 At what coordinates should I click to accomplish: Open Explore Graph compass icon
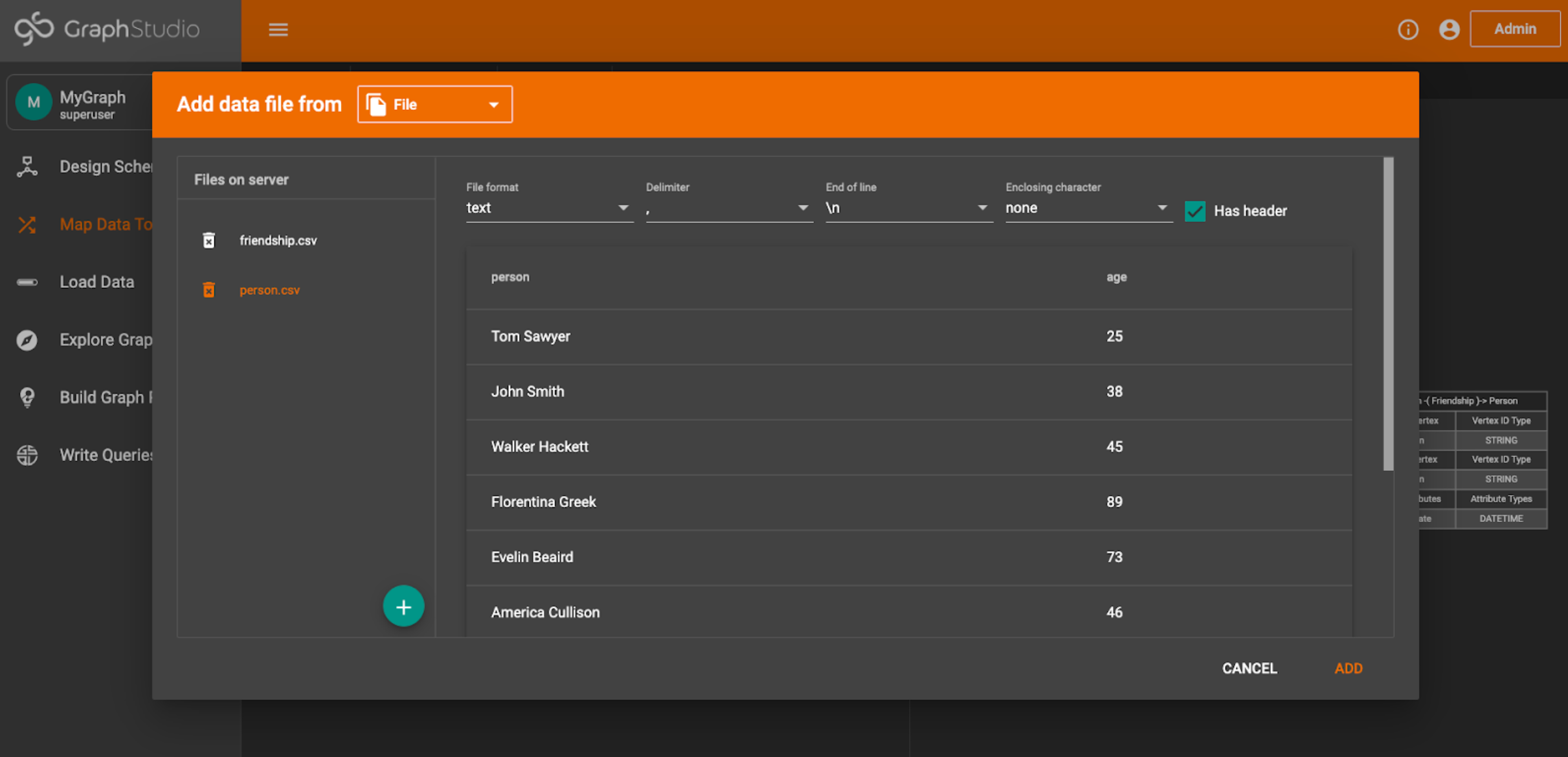coord(27,340)
